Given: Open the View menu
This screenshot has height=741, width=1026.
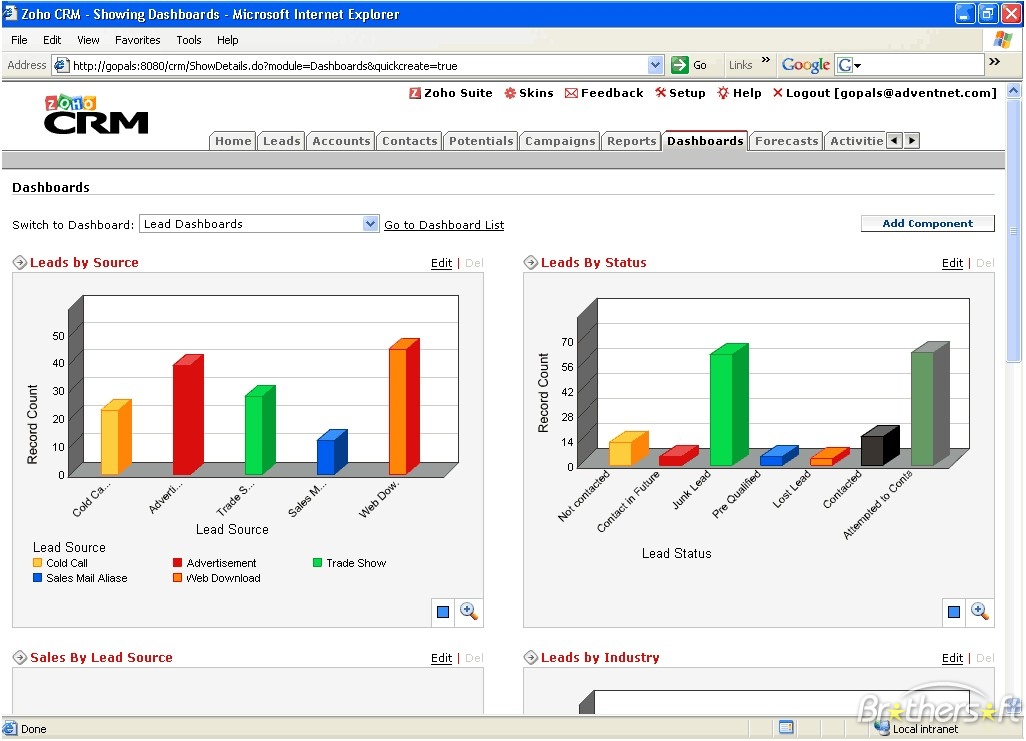Looking at the screenshot, I should (x=88, y=40).
